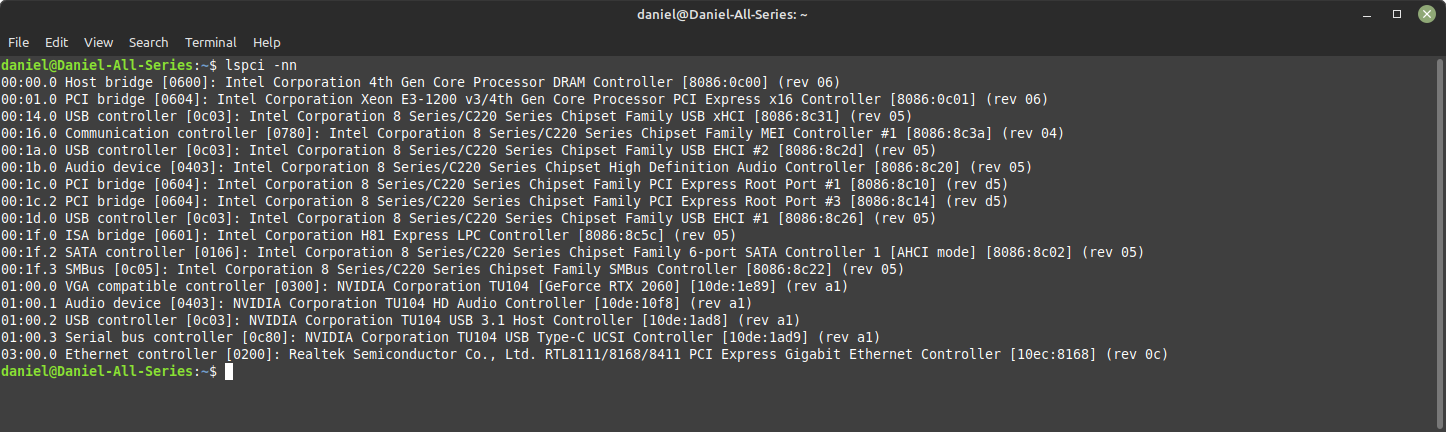Click the daniel@Daniel-All-Series title bar text
The width and height of the screenshot is (1446, 432).
pos(722,15)
